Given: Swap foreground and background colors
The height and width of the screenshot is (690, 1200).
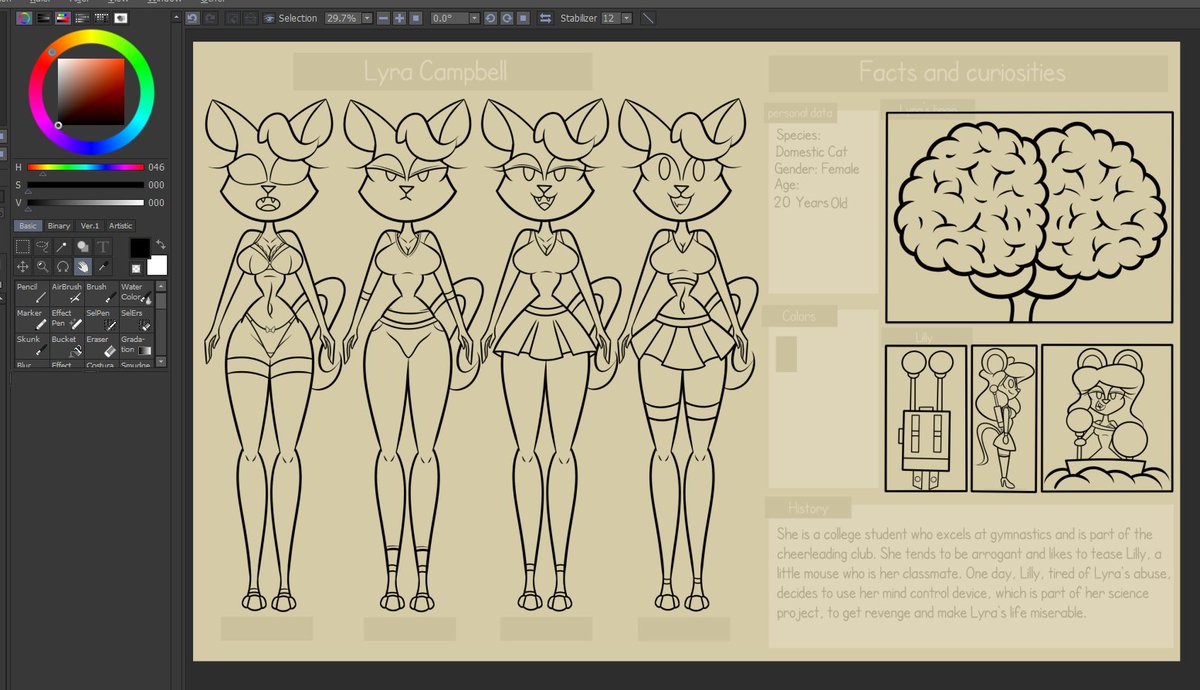Looking at the screenshot, I should coord(161,244).
